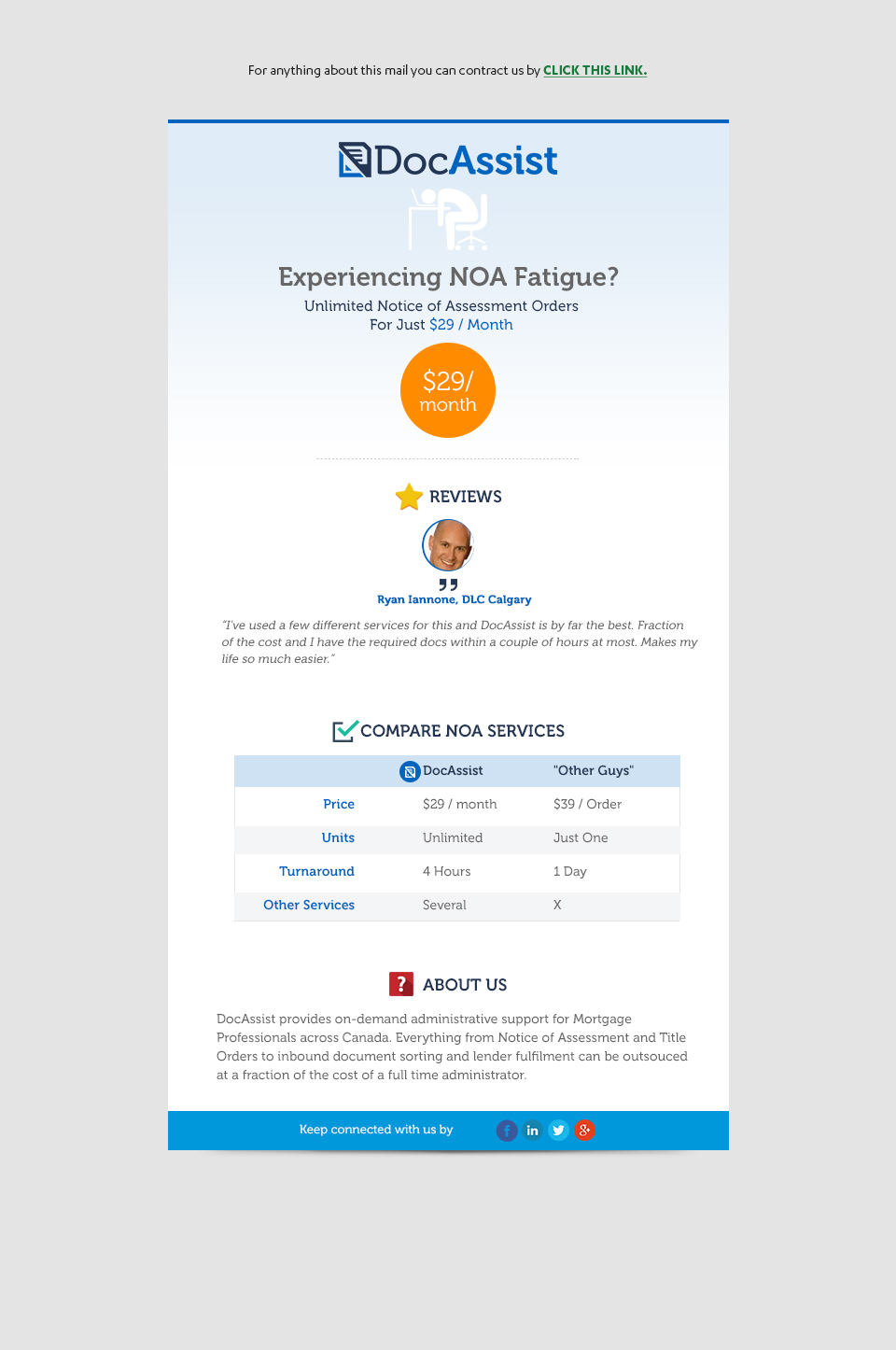This screenshot has width=896, height=1350.
Task: Click the DocAssist logo at top
Action: [x=448, y=161]
